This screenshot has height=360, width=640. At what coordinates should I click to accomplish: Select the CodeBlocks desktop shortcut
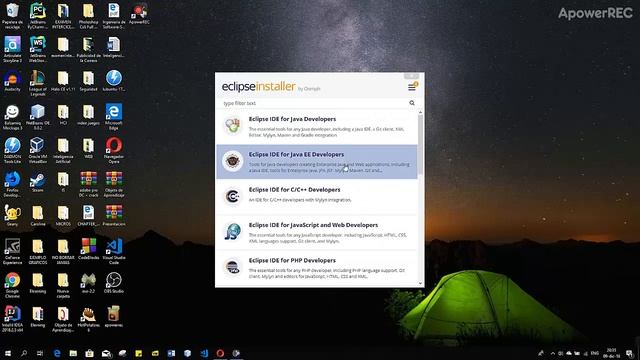tap(88, 249)
